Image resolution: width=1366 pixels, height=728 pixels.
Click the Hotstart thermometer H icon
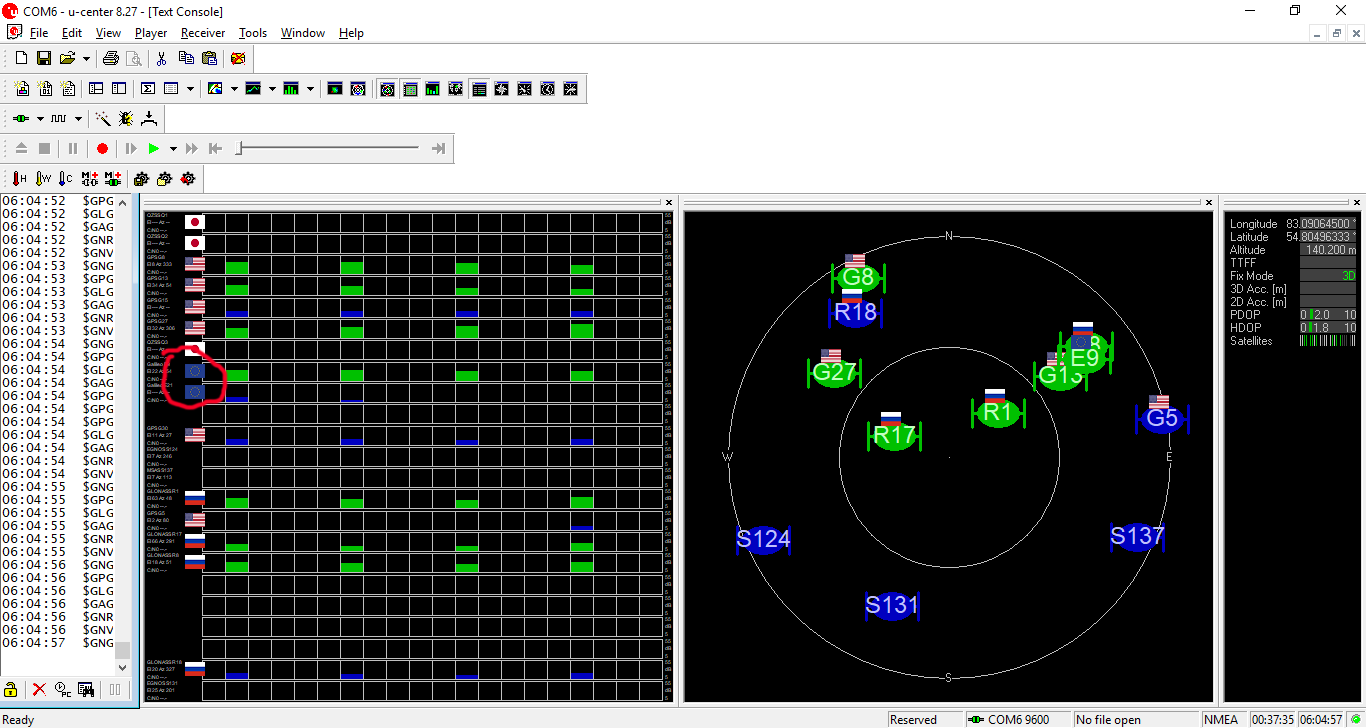[x=19, y=179]
